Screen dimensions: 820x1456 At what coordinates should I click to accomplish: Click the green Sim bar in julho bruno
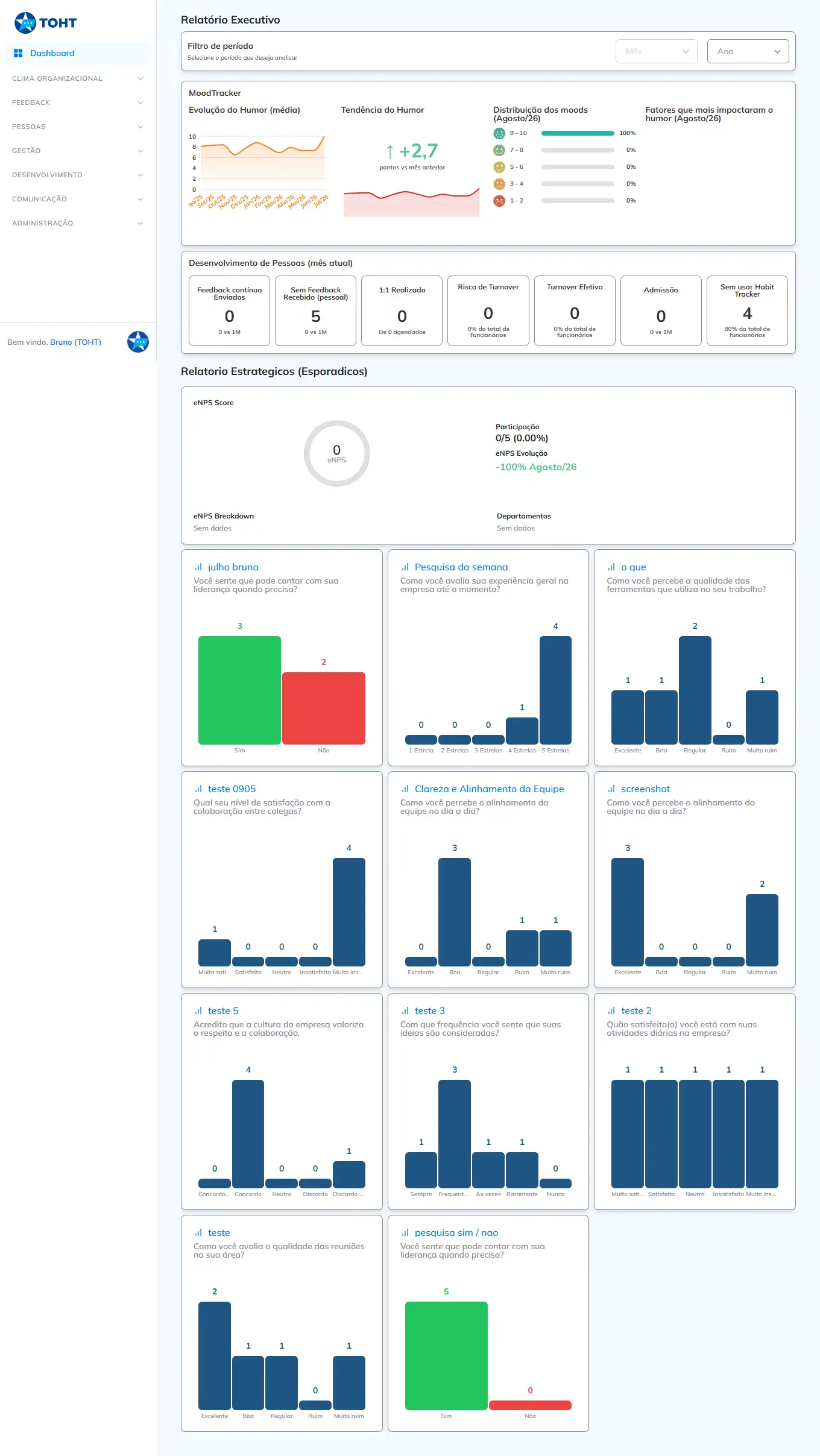239,690
